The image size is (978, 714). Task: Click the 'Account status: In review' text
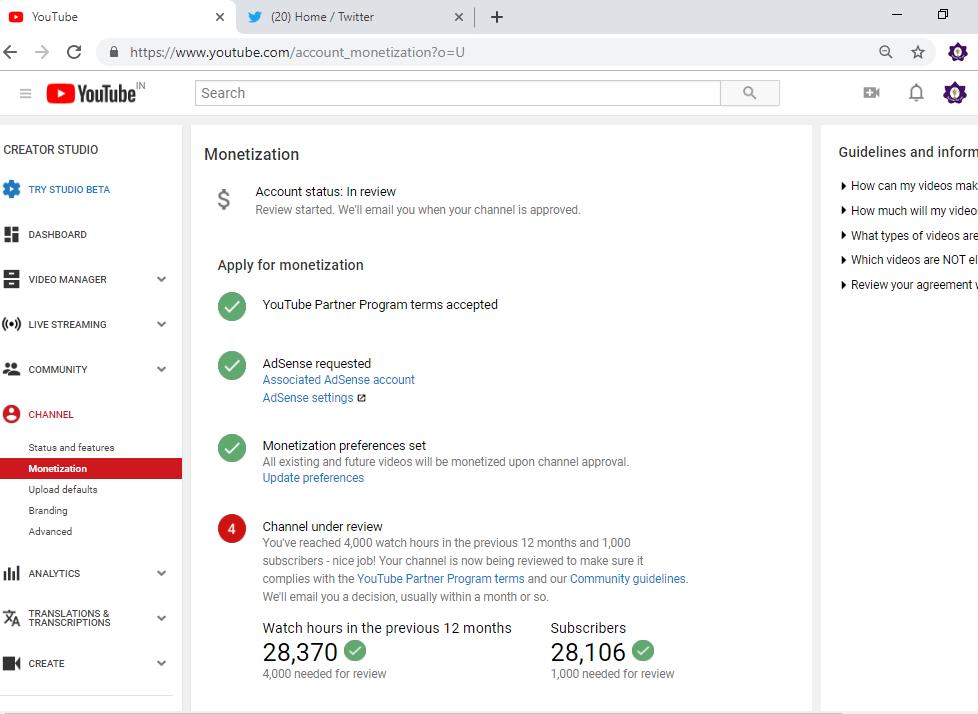[326, 191]
